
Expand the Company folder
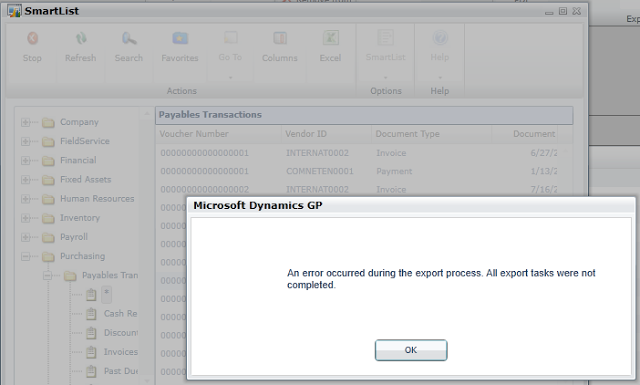(25, 122)
